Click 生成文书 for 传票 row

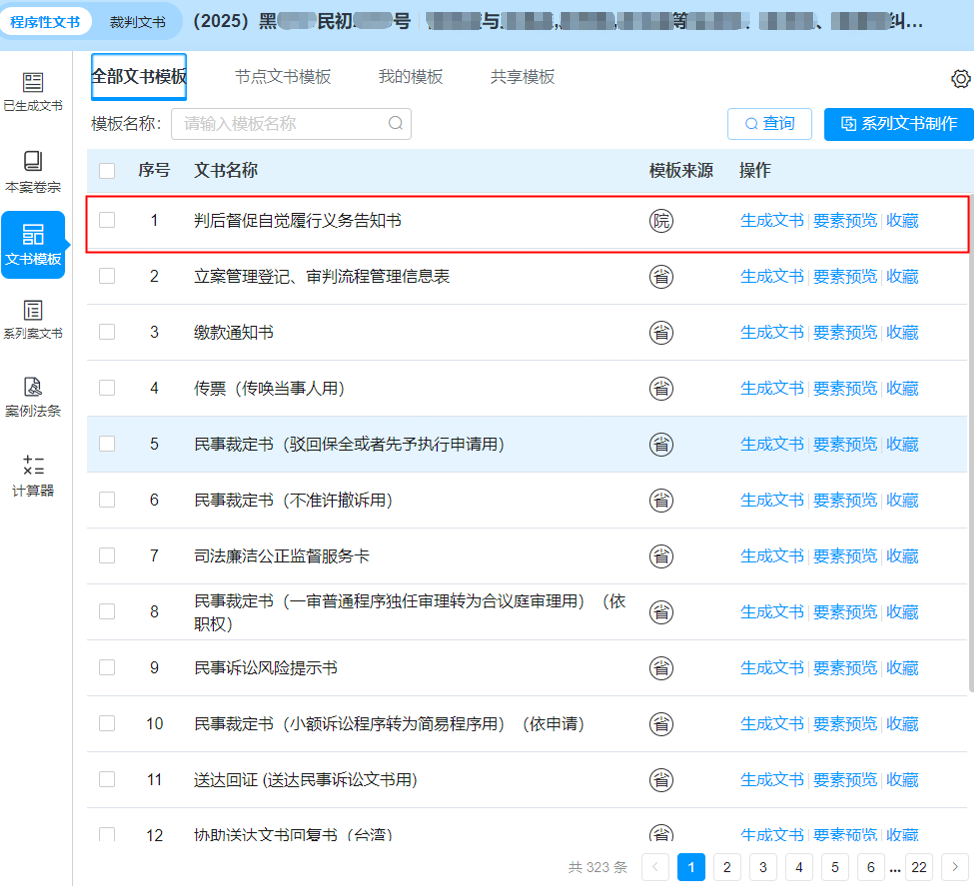tap(771, 388)
